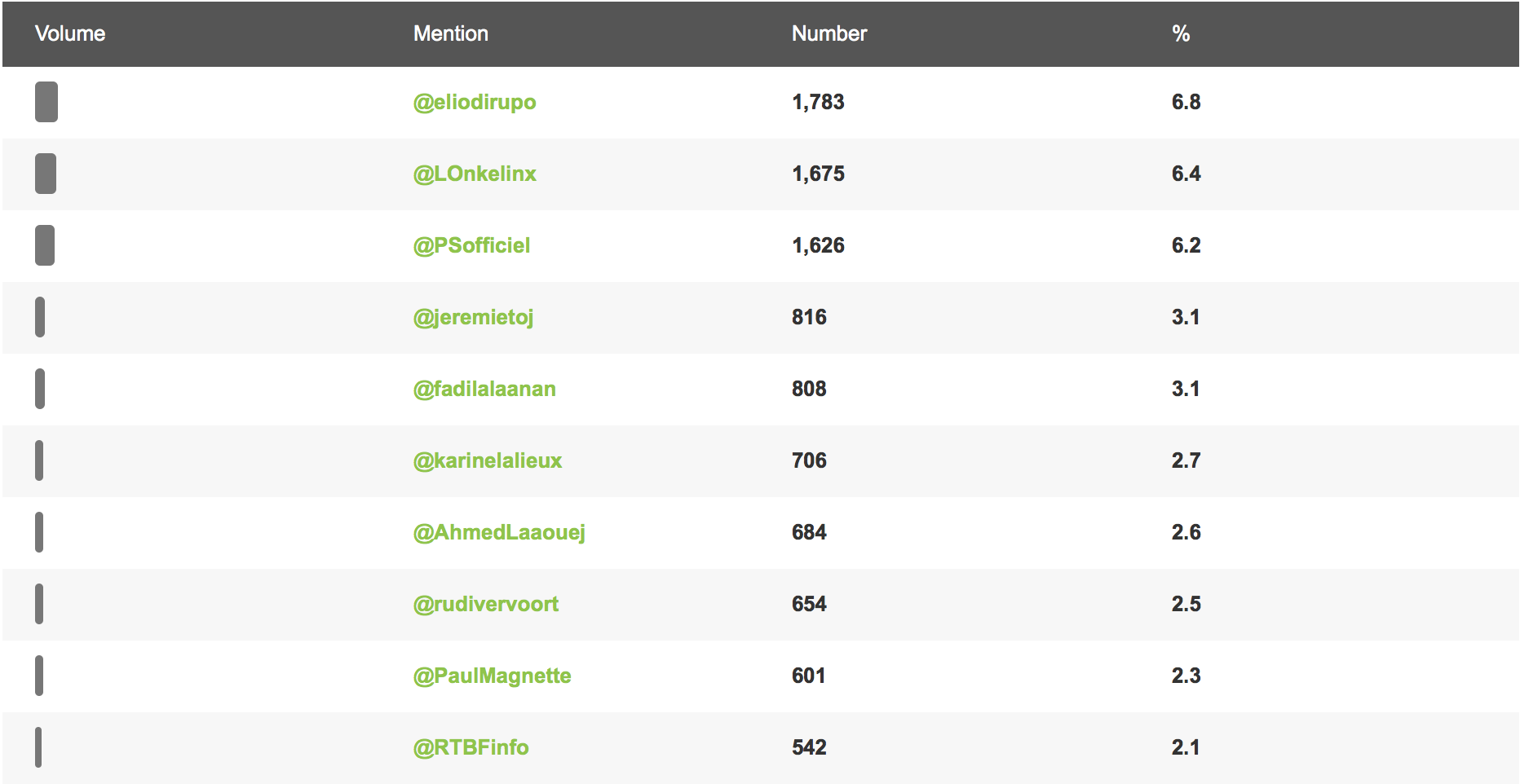Sort by the Mention column header
1520x784 pixels.
451,33
